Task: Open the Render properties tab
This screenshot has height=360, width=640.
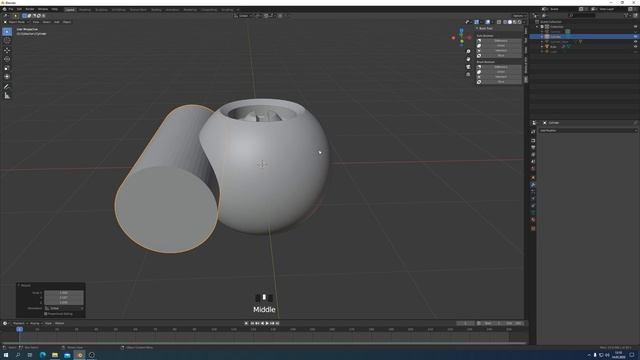Action: pyautogui.click(x=533, y=141)
